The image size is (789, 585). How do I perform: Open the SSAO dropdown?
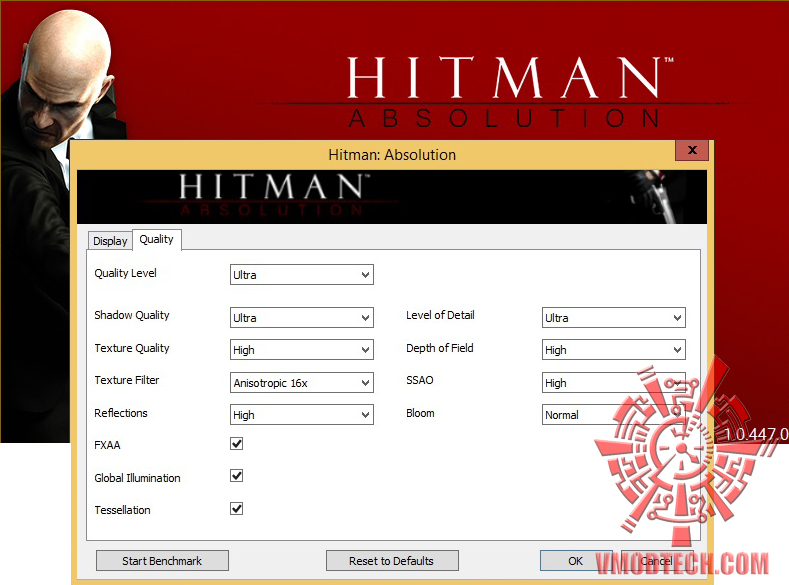[614, 383]
